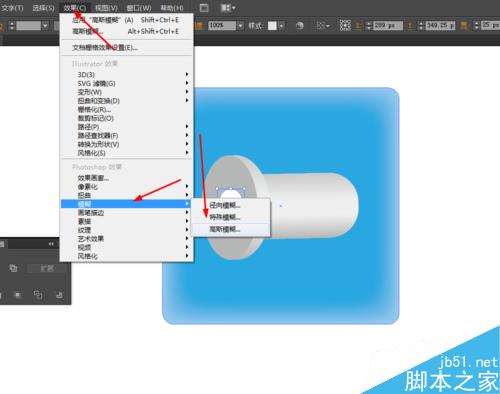Click the opacity 100% input field
Screen dimensions: 500x394
pos(222,26)
